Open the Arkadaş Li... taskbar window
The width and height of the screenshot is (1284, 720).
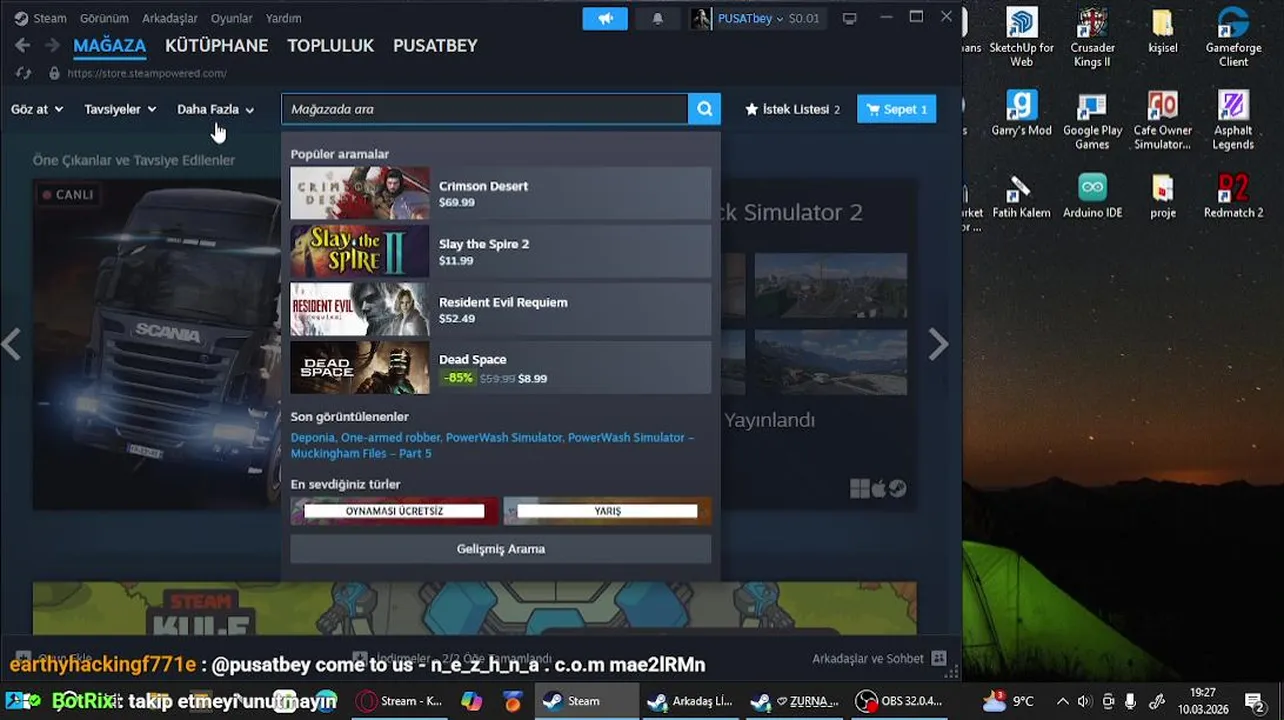coord(689,701)
